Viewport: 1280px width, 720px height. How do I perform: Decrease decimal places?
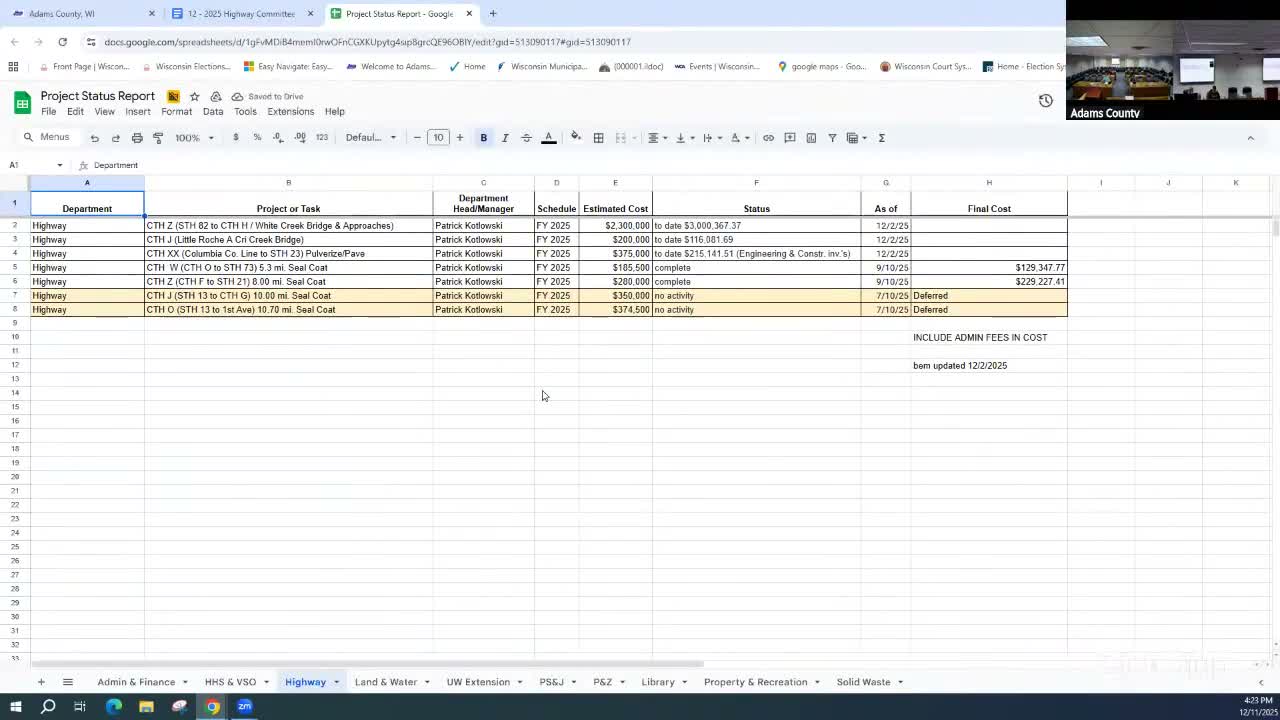click(x=278, y=138)
